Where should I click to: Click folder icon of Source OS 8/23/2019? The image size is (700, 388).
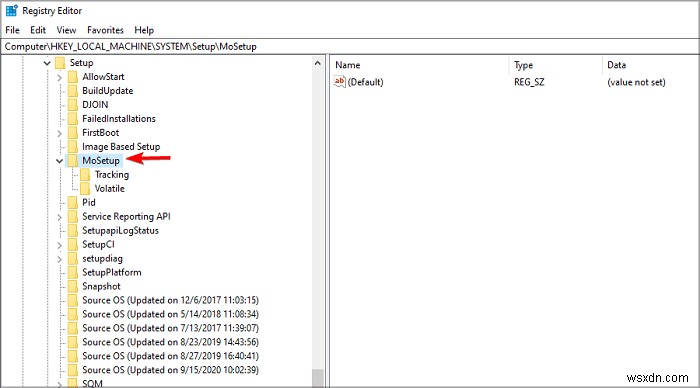tap(73, 342)
